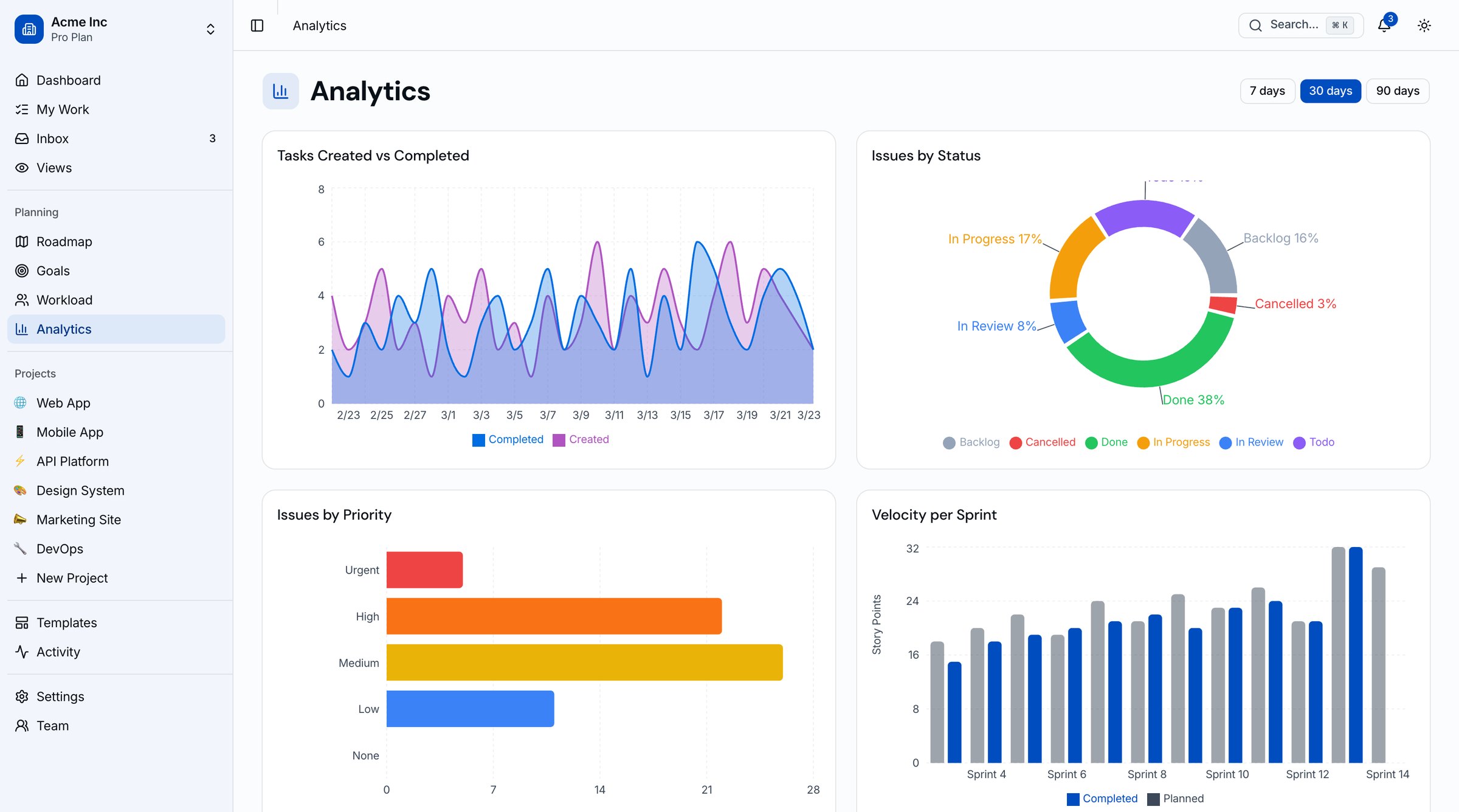The height and width of the screenshot is (812, 1459).
Task: Click the My Work checklist icon
Action: 22,109
